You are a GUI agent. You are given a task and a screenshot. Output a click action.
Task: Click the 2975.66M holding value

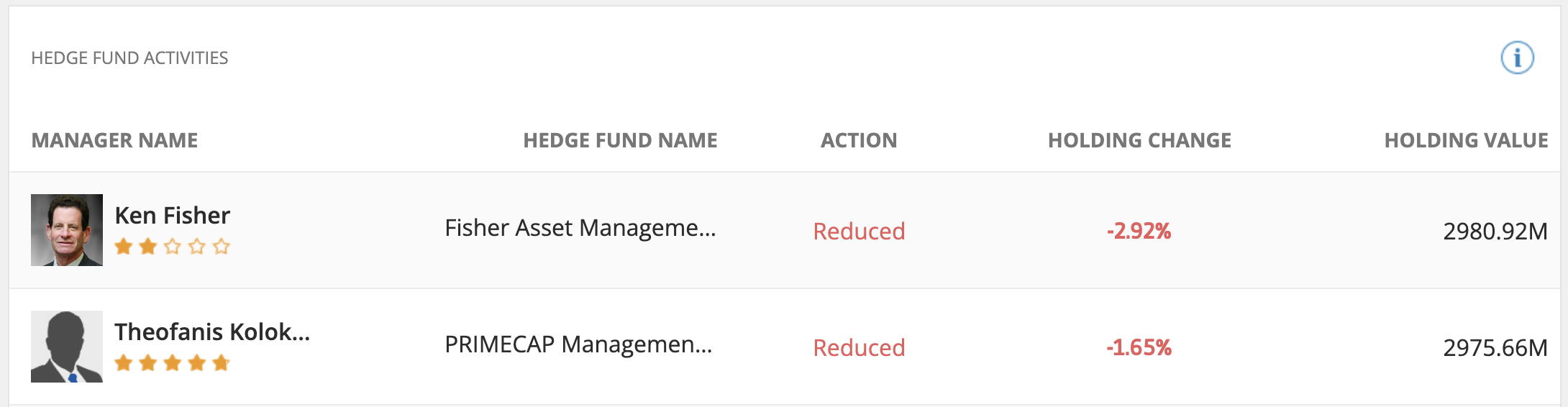(1495, 348)
